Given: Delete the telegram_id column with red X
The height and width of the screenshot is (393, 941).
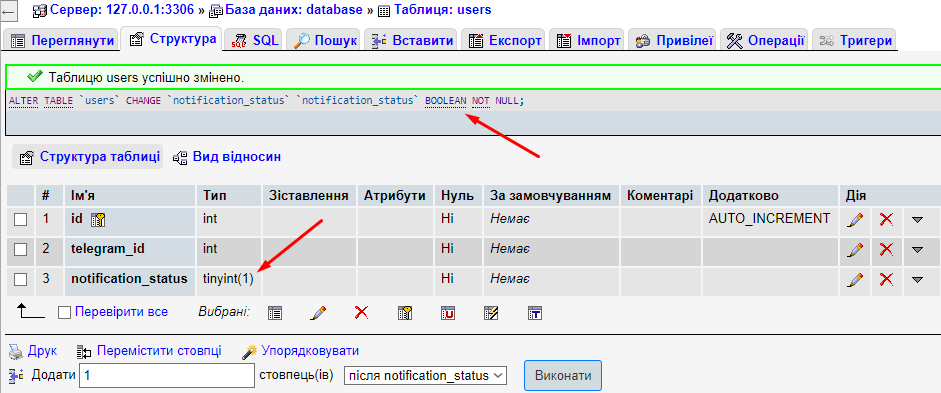Looking at the screenshot, I should pyautogui.click(x=886, y=249).
